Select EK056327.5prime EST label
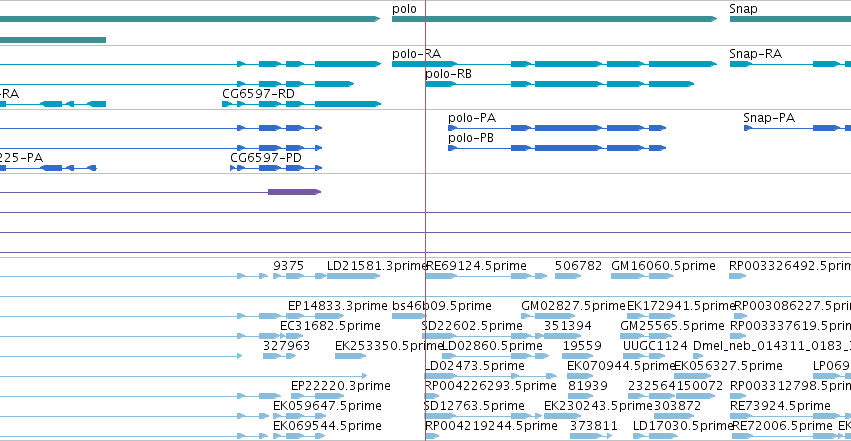Screen dimensions: 851x441 (728, 366)
